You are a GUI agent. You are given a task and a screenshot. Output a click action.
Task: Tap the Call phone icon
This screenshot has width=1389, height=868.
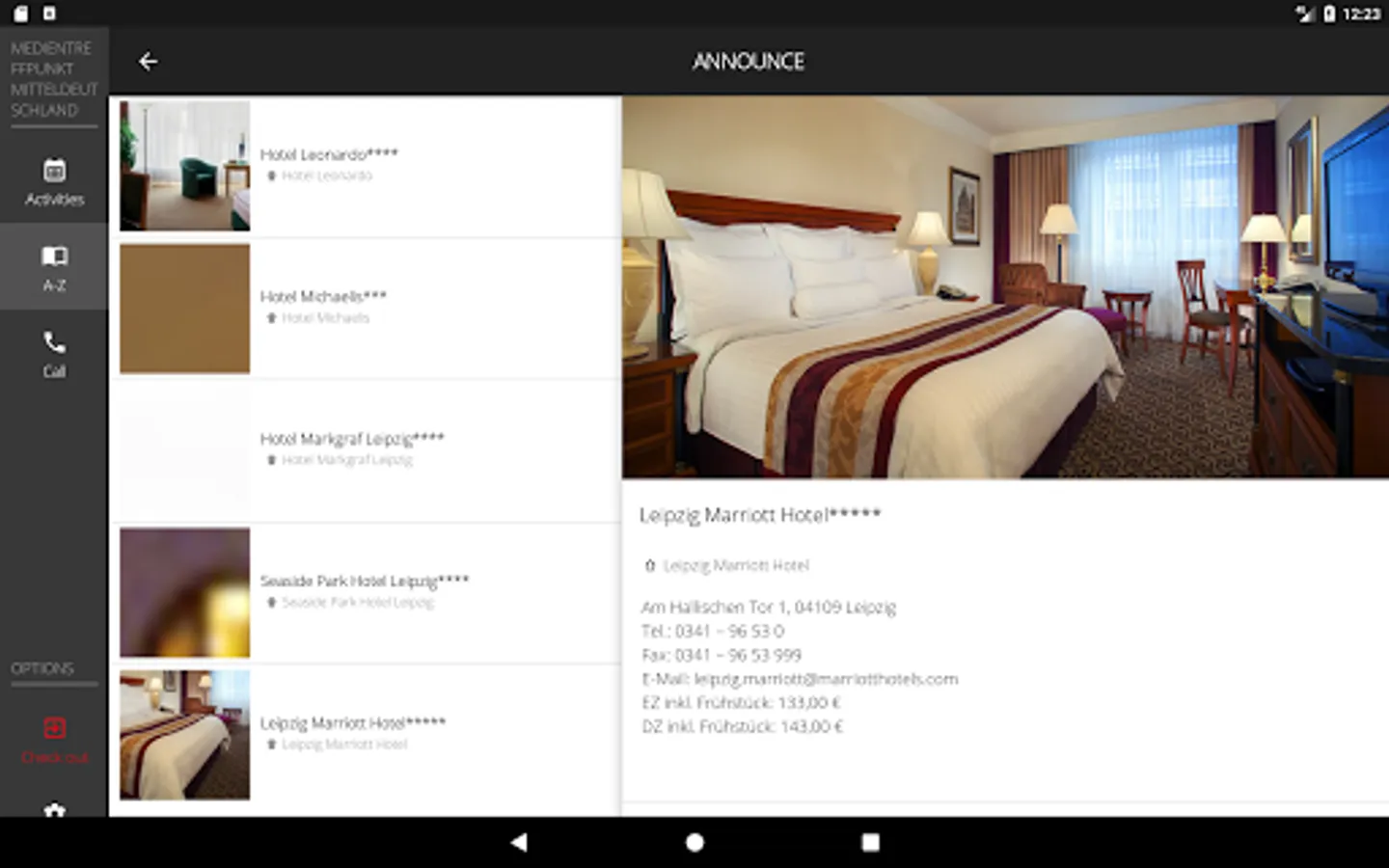point(54,342)
